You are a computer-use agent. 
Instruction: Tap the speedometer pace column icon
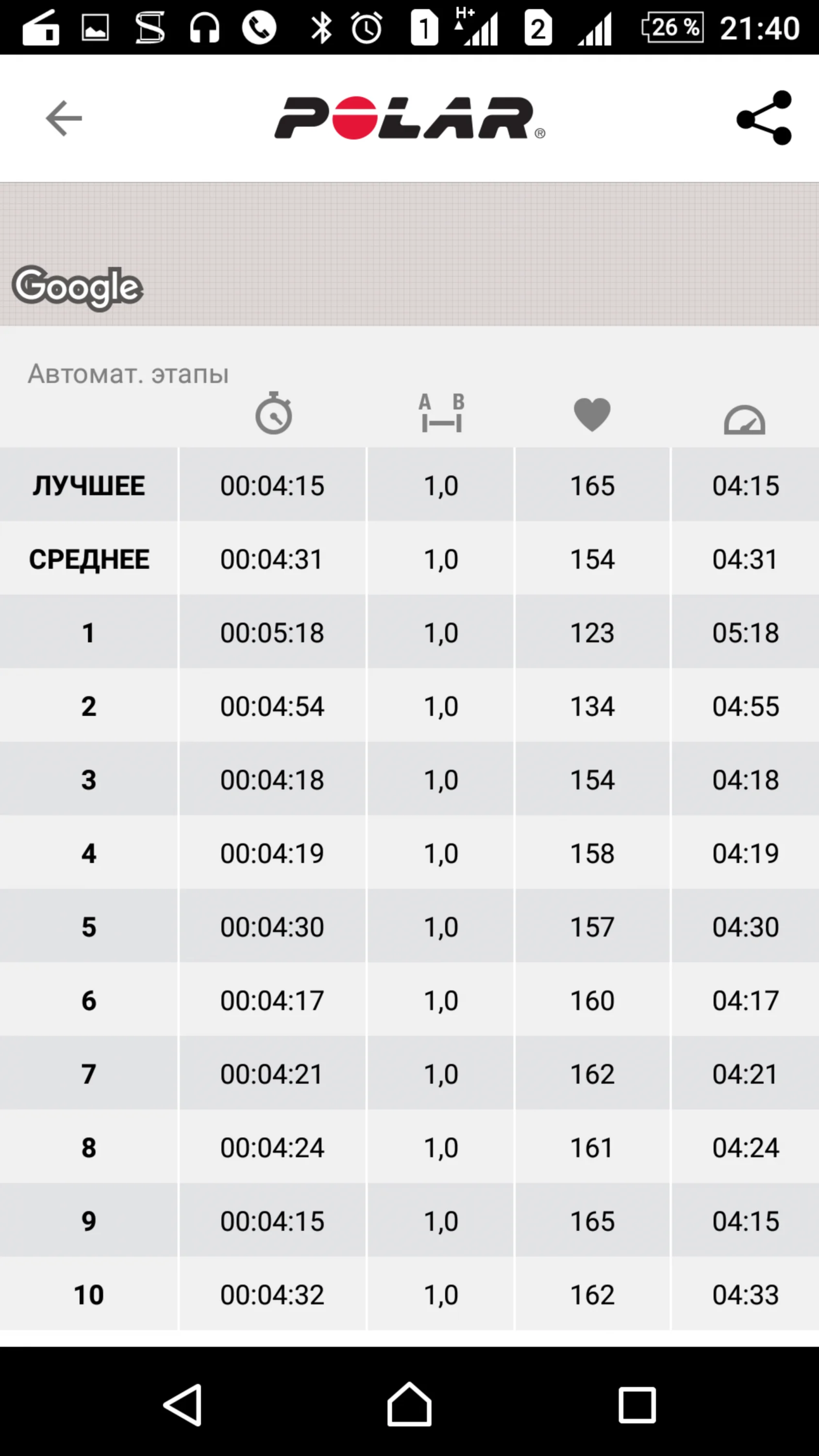744,419
